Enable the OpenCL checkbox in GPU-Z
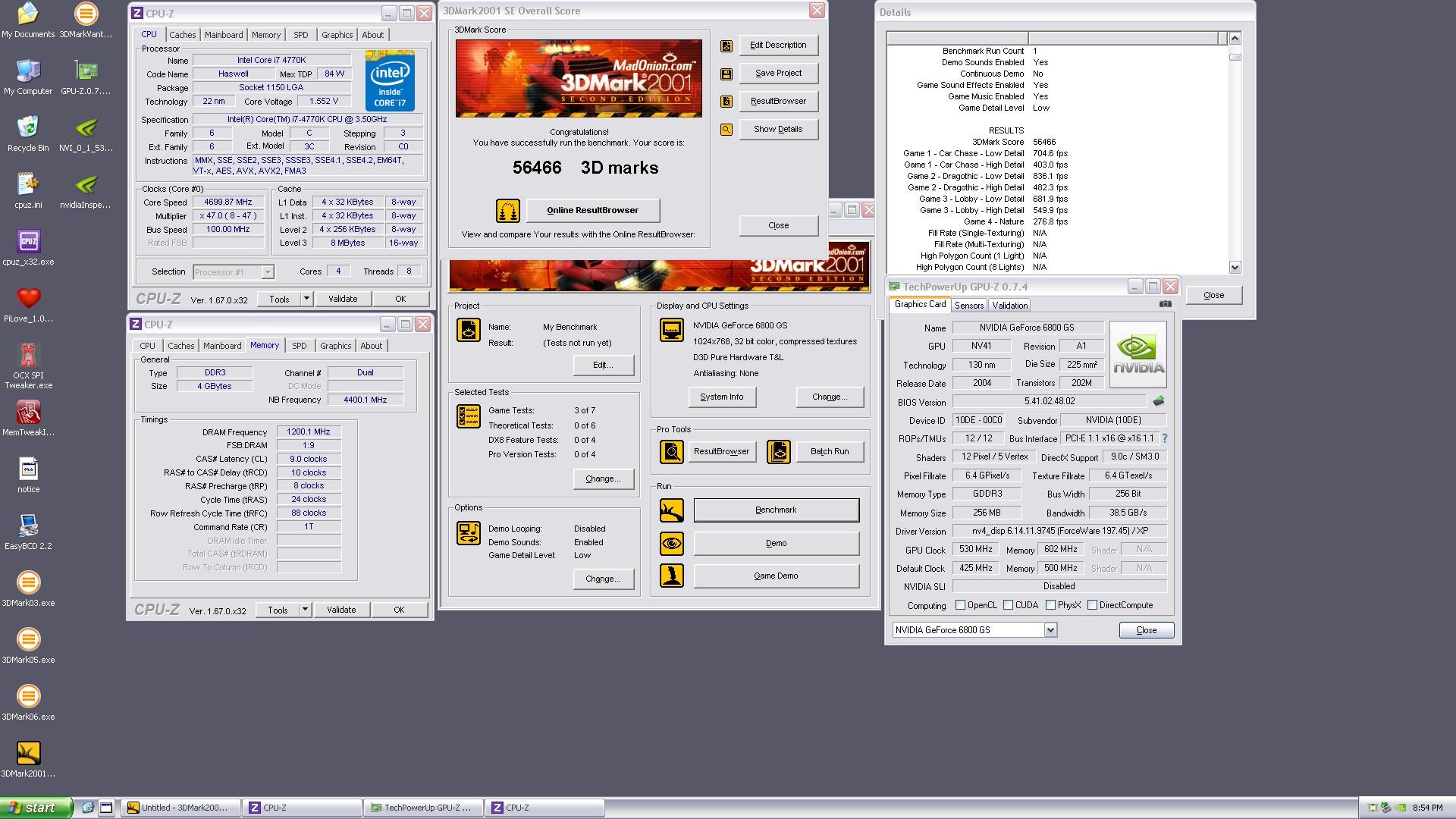This screenshot has width=1456, height=819. pyautogui.click(x=960, y=605)
